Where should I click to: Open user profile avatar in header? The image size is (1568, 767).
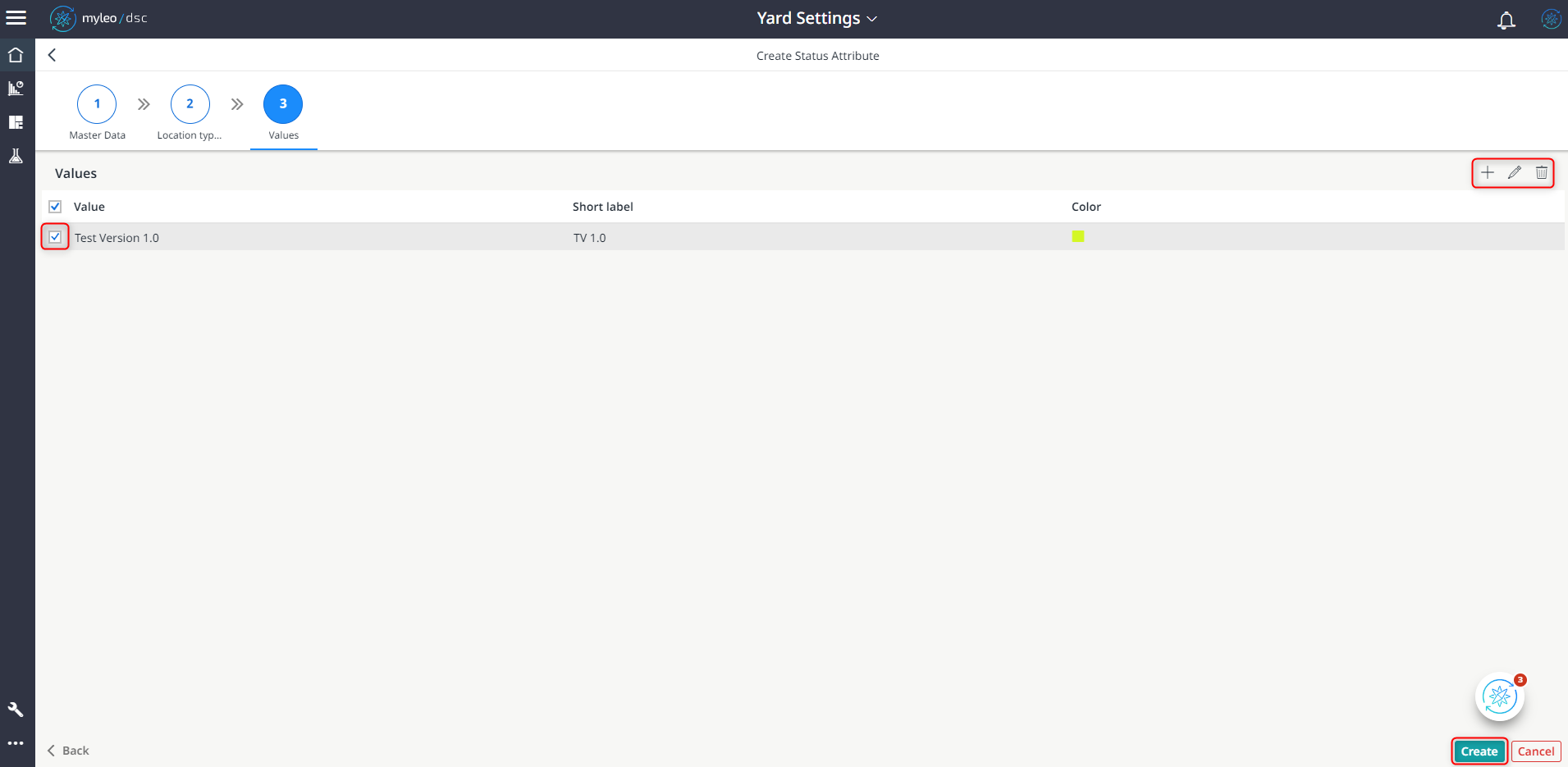pos(1551,19)
